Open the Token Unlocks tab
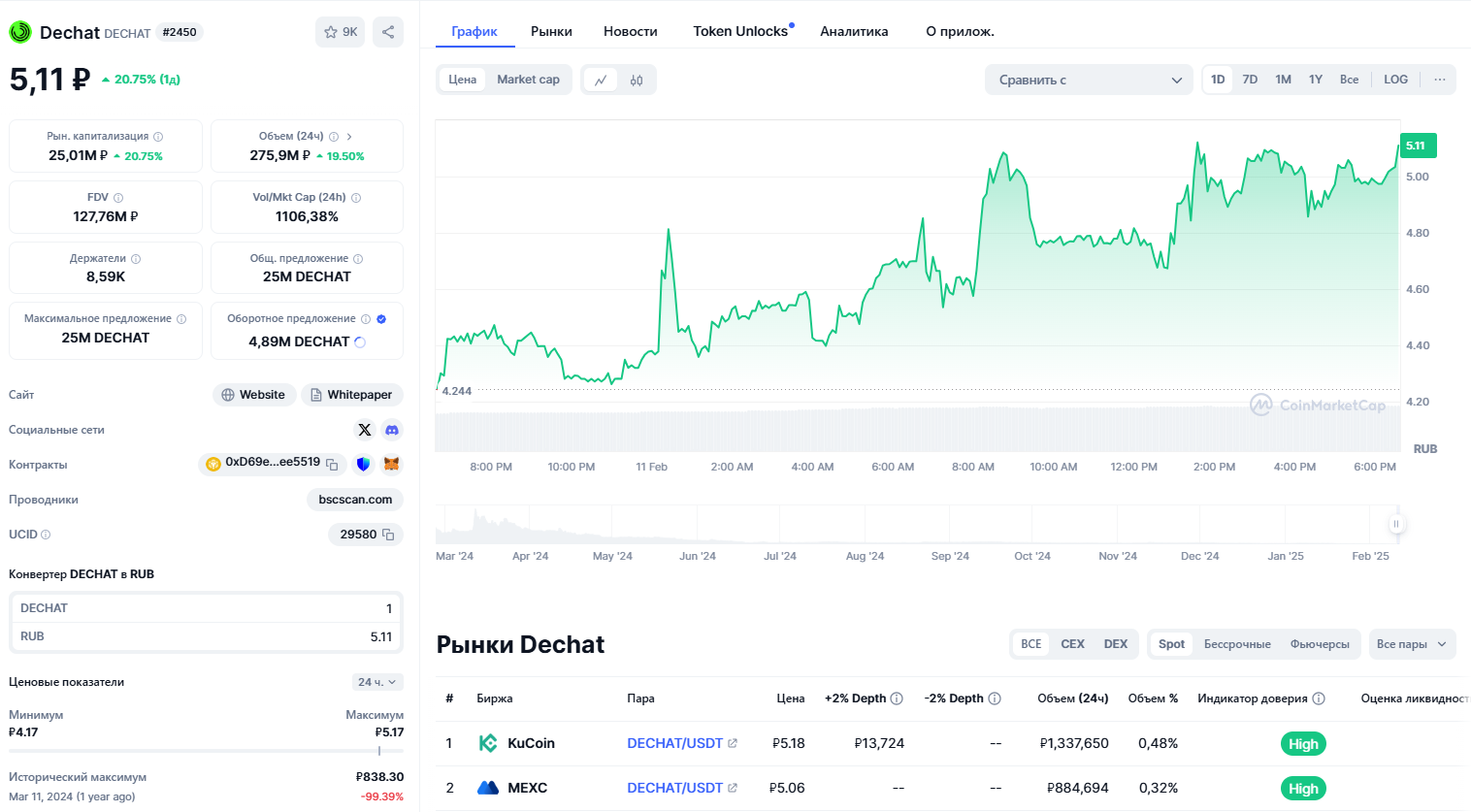This screenshot has width=1471, height=812. pos(740,31)
